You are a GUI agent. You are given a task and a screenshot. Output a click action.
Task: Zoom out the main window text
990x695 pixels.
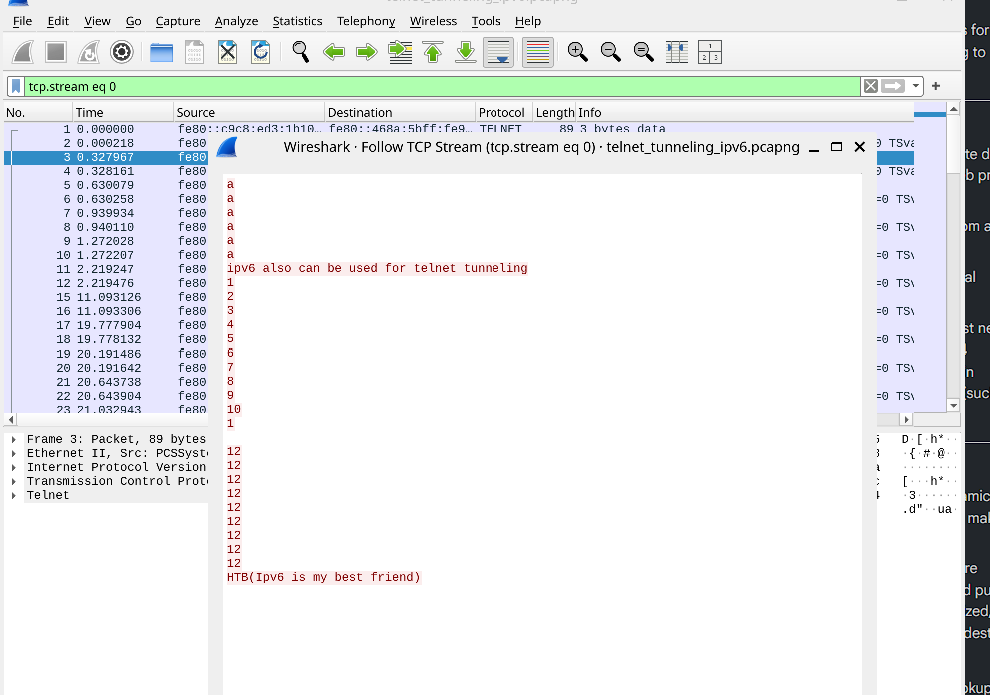tap(611, 52)
